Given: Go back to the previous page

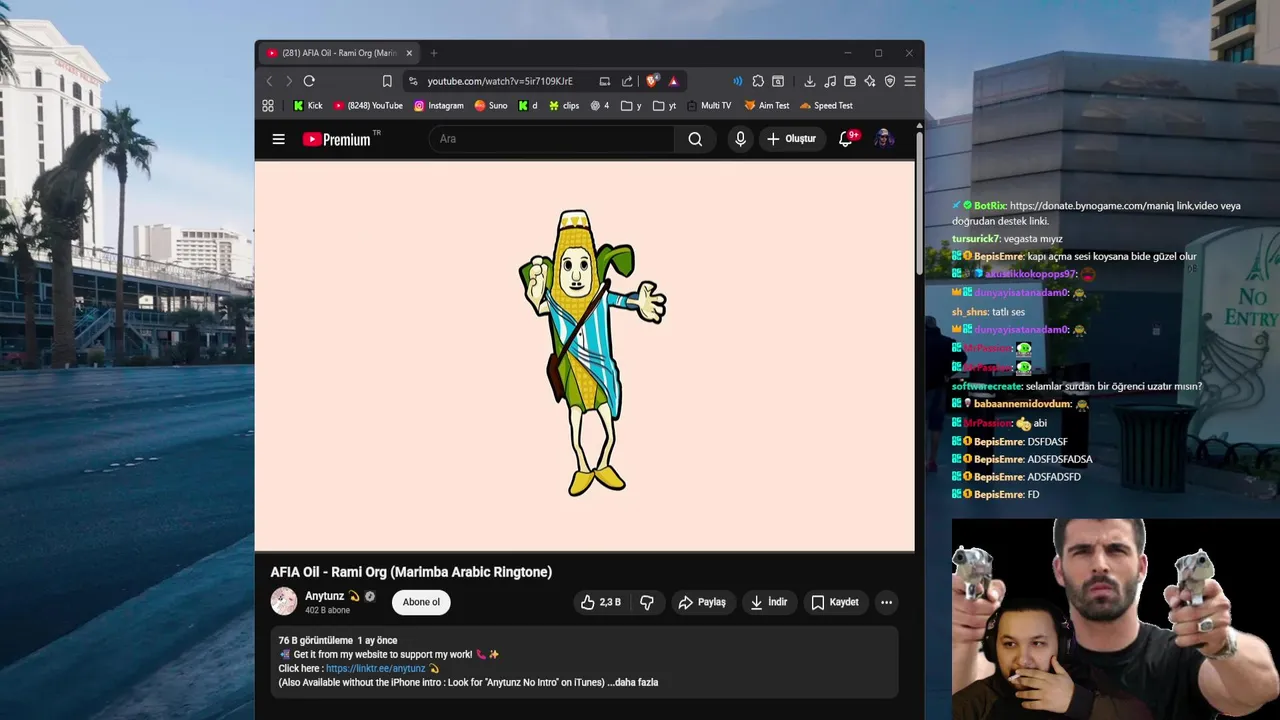Looking at the screenshot, I should click(x=269, y=81).
